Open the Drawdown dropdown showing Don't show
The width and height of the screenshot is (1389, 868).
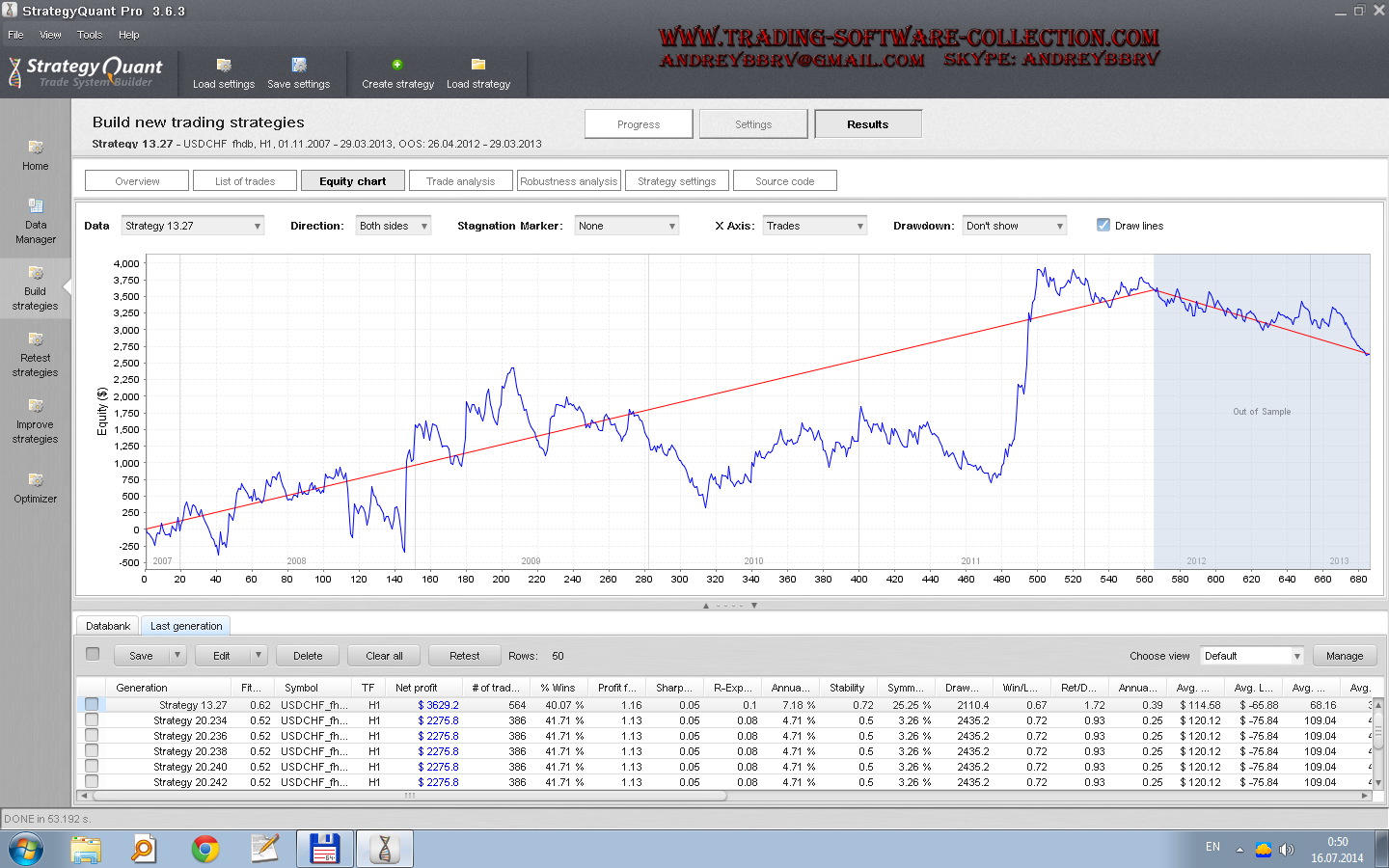[1015, 226]
